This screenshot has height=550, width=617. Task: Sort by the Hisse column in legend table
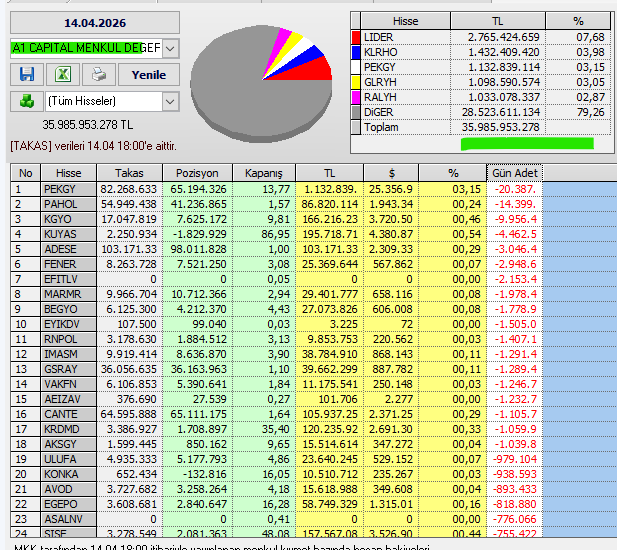405,21
